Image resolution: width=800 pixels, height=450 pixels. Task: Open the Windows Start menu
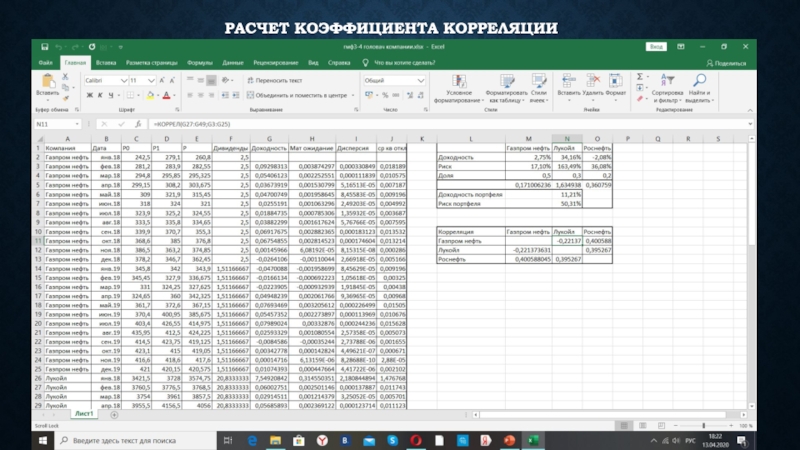(x=43, y=440)
